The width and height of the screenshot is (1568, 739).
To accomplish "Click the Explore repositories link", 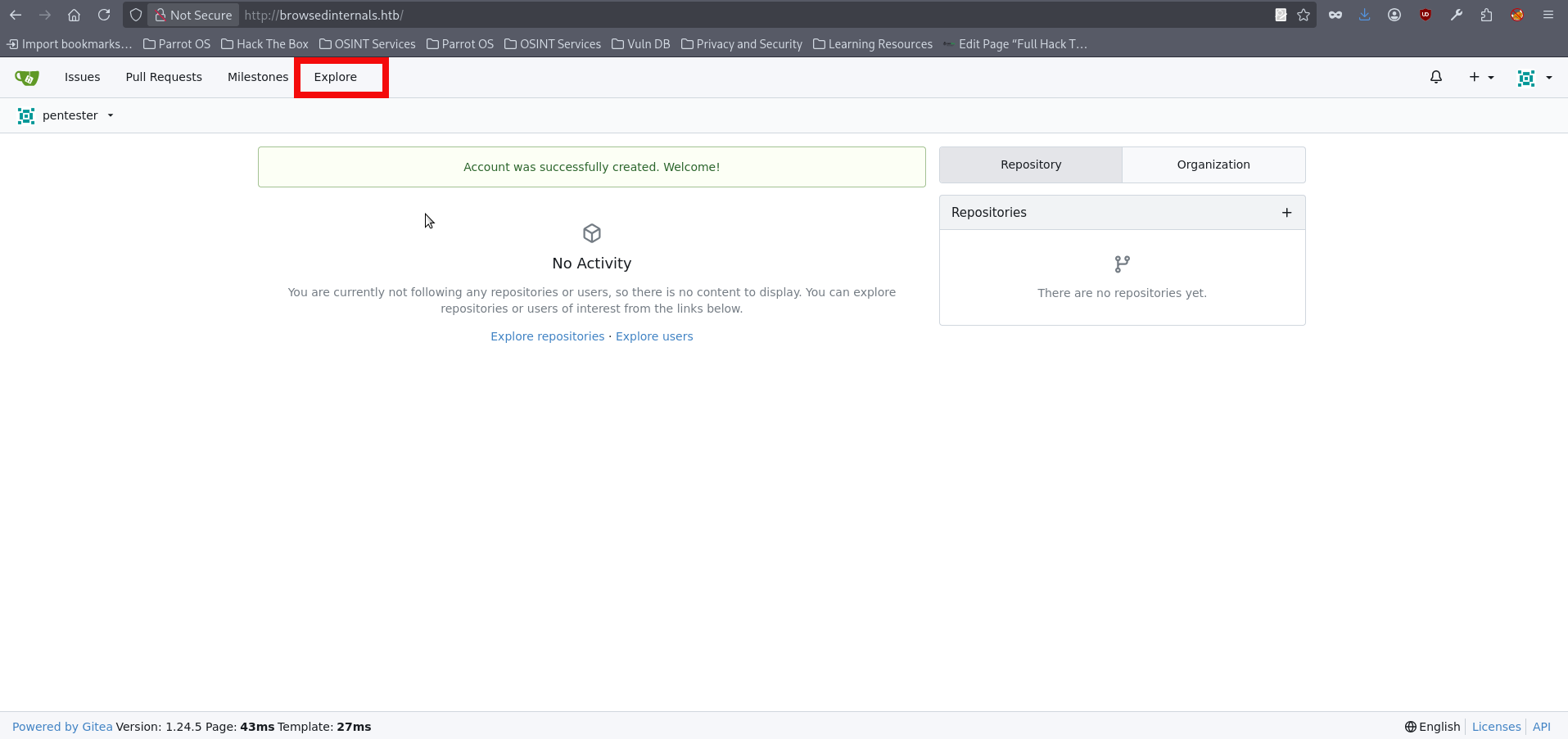I will (x=547, y=336).
